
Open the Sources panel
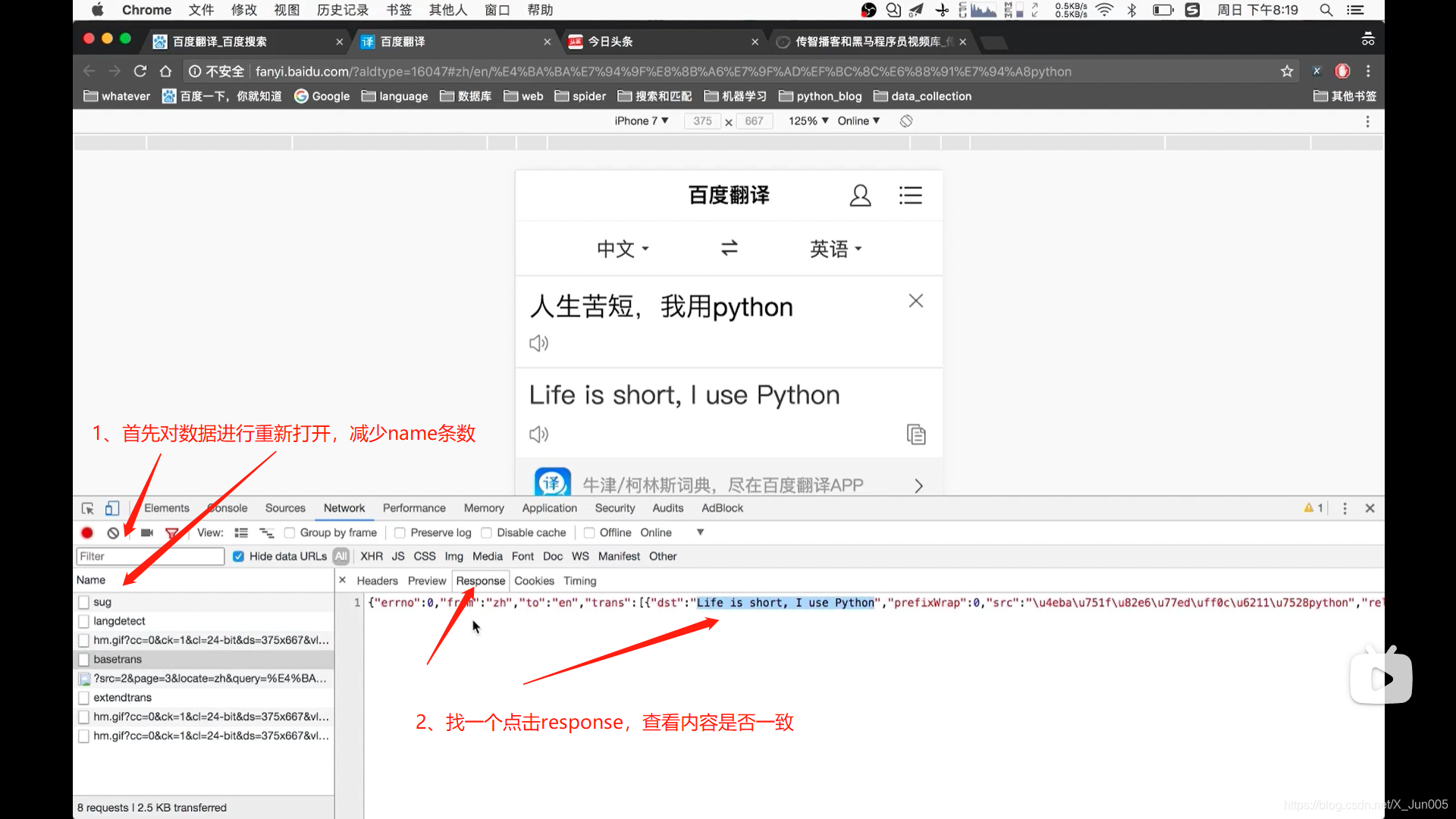(x=285, y=508)
